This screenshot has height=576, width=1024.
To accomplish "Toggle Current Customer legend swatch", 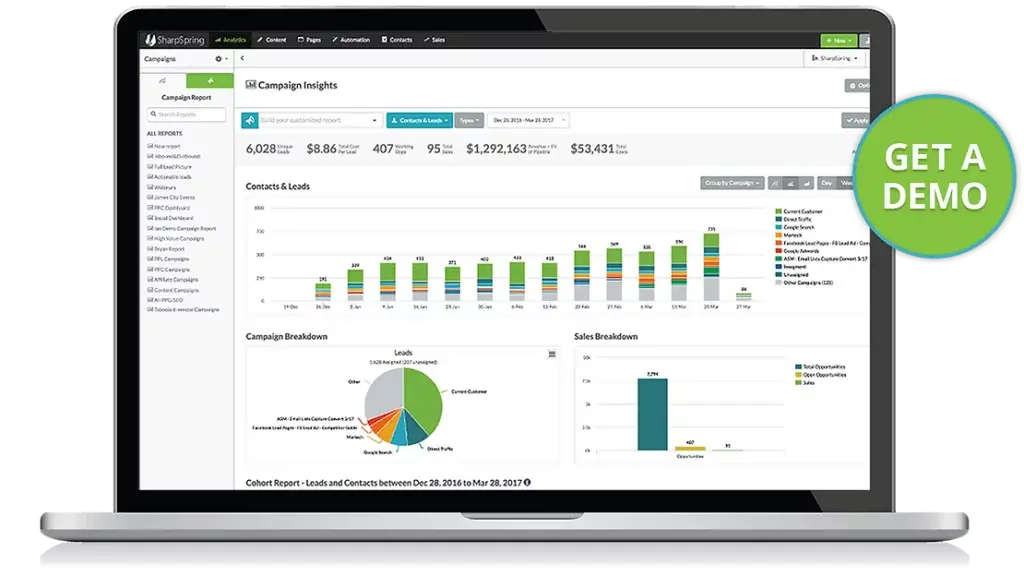I will click(778, 212).
